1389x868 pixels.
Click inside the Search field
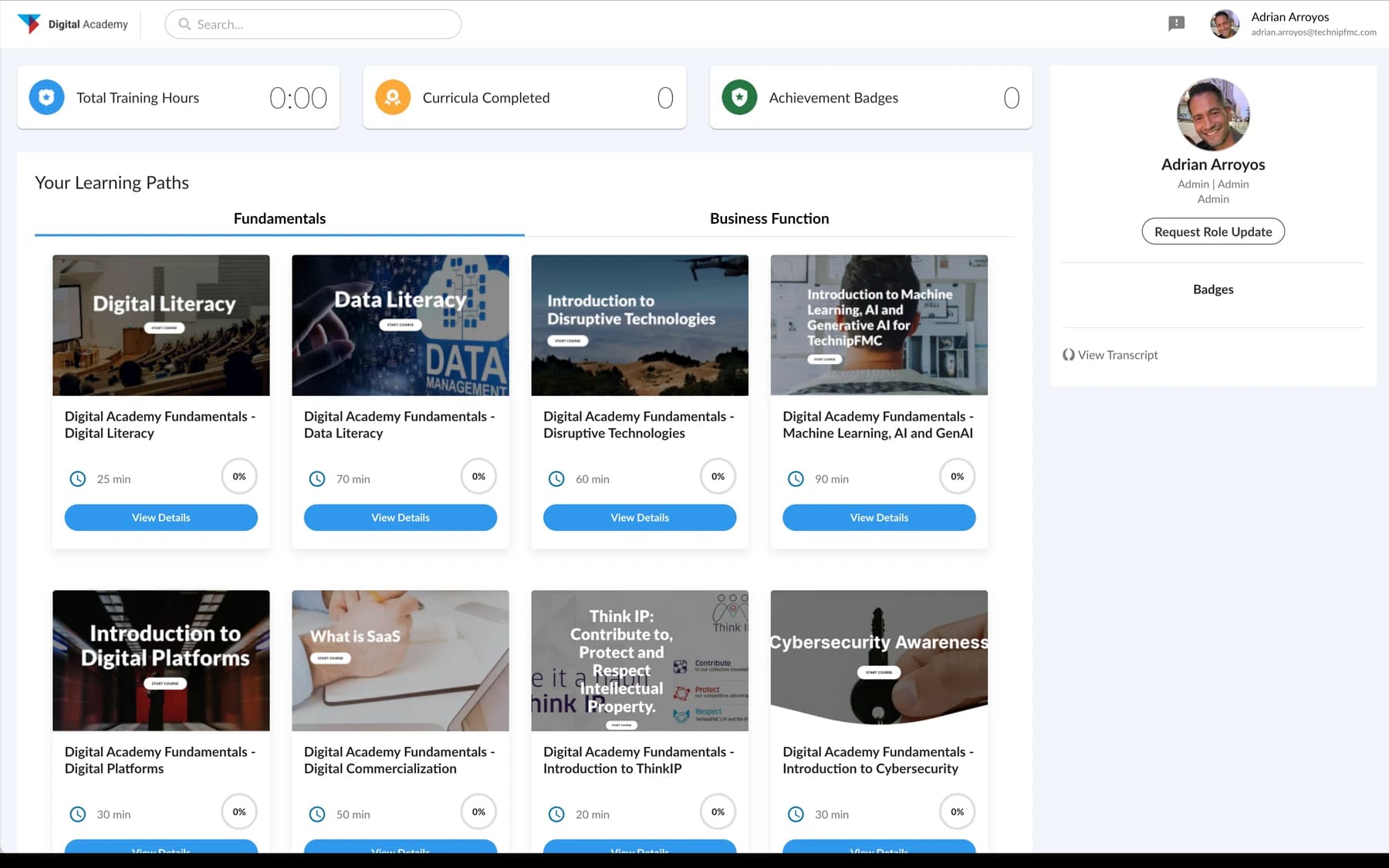[309, 24]
